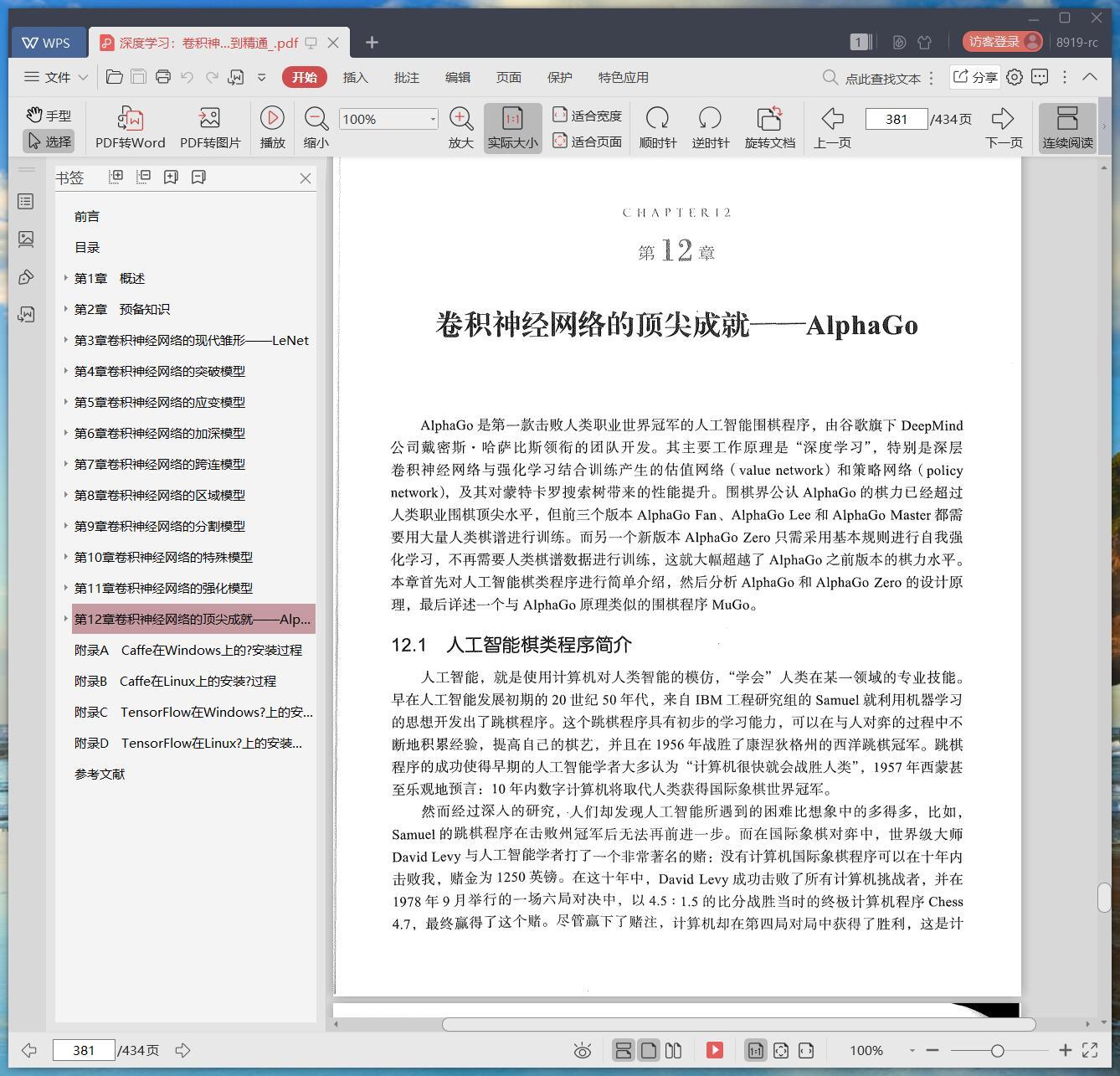
Task: Click the 分享 share button
Action: [974, 77]
